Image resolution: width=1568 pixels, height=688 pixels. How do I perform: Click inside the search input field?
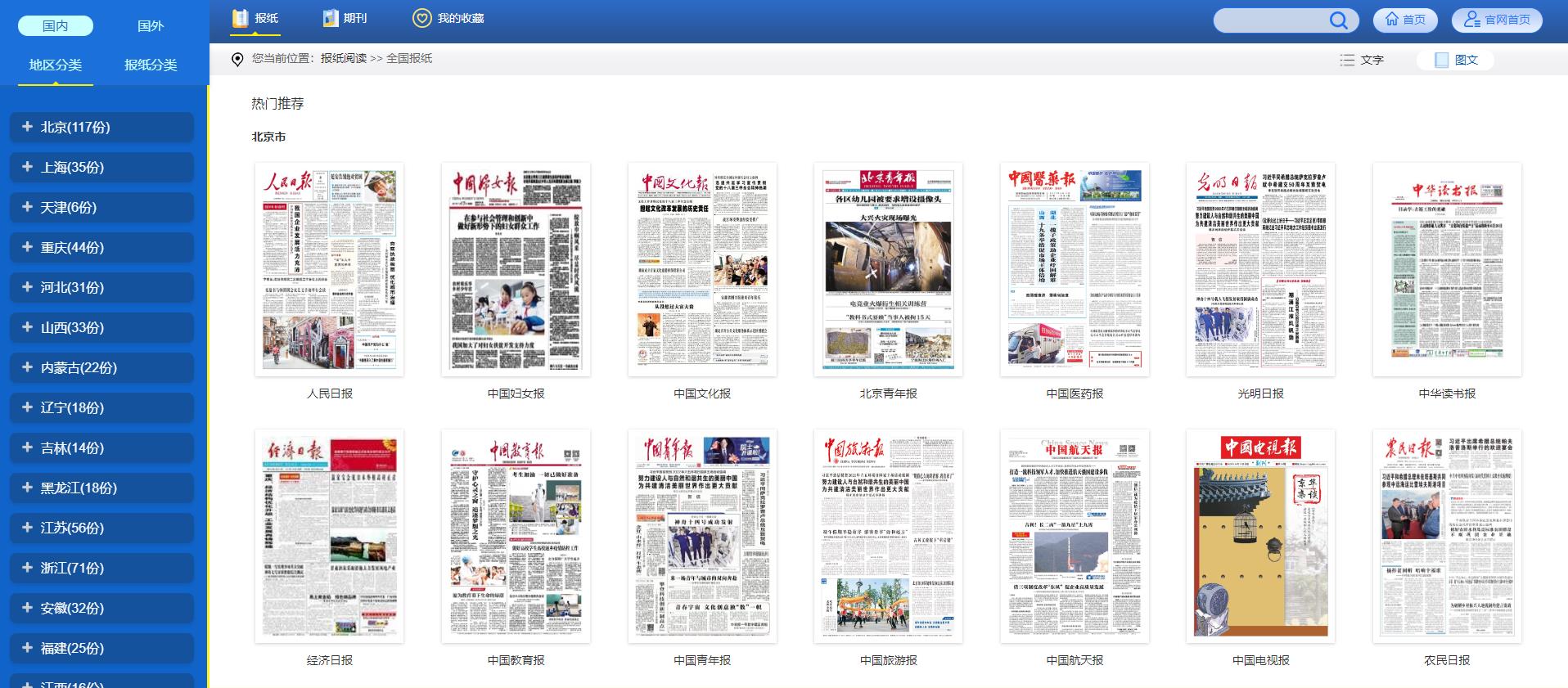(x=1270, y=20)
